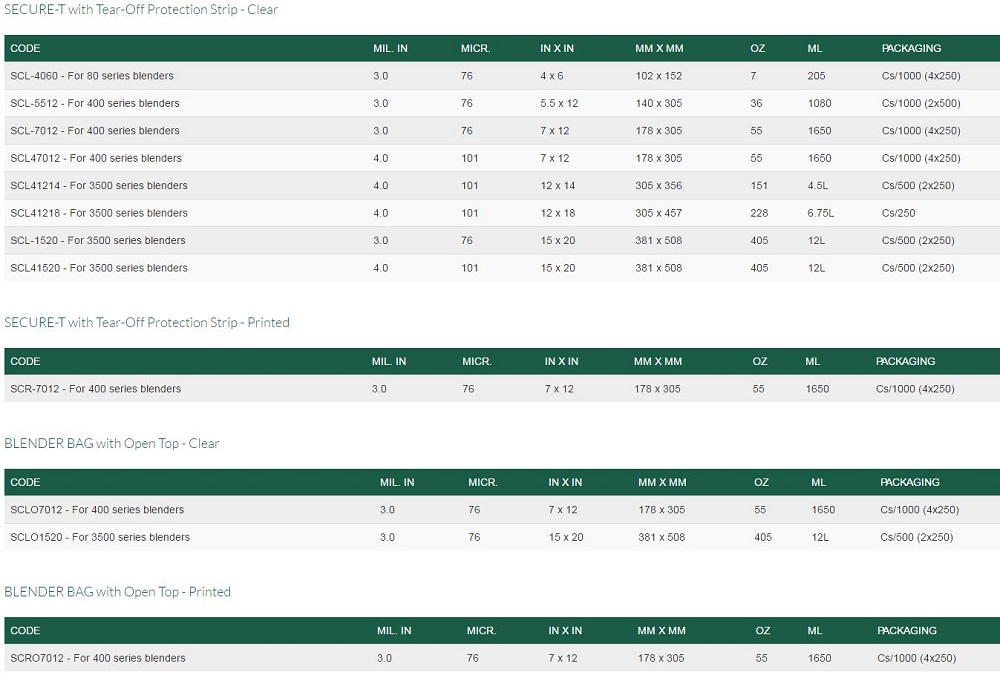The image size is (1000, 675).
Task: Select "SCL41520 - For 3500 series blenders" code
Action: tap(99, 268)
